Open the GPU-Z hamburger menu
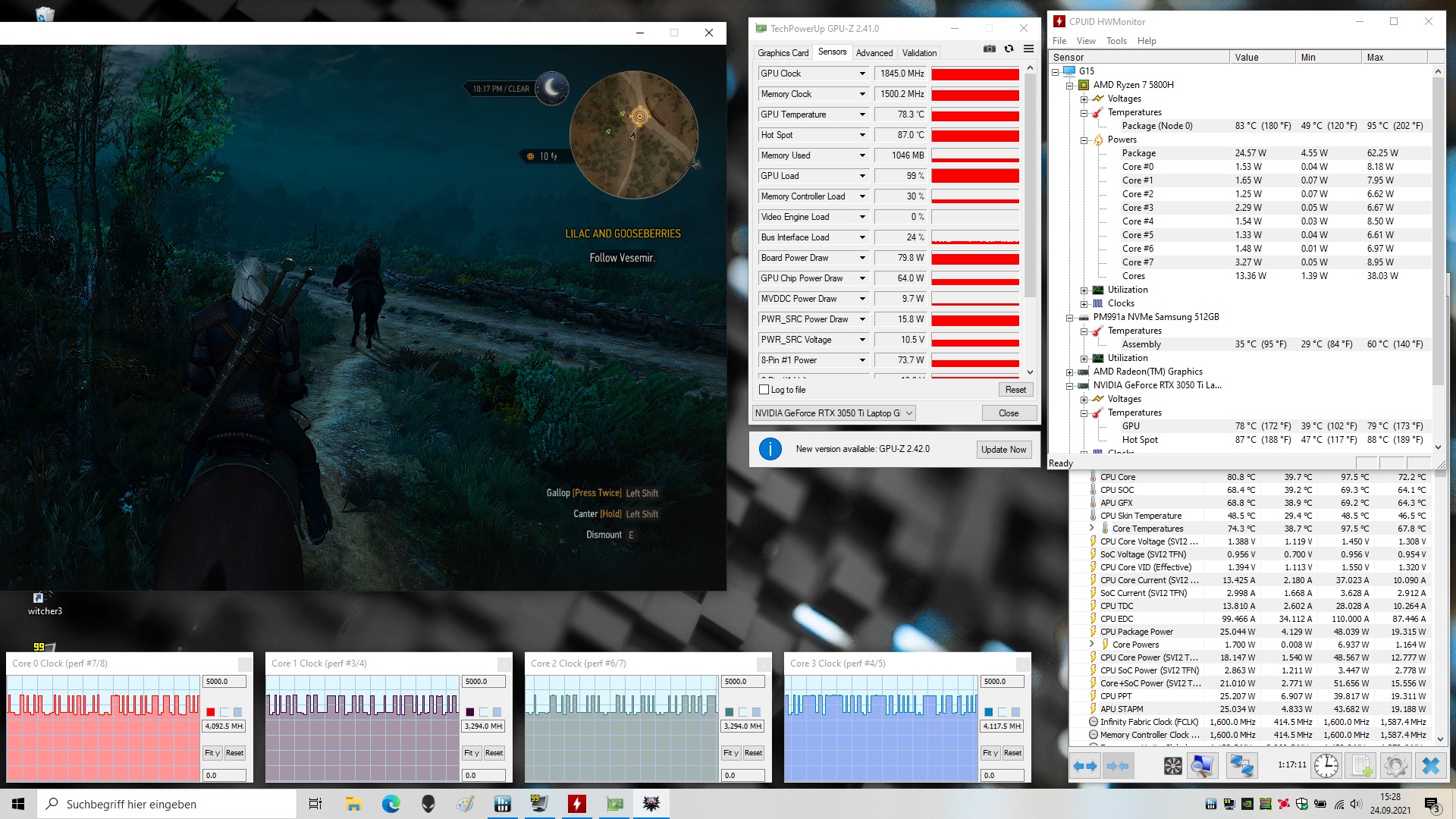Viewport: 1456px width, 819px height. point(1029,49)
